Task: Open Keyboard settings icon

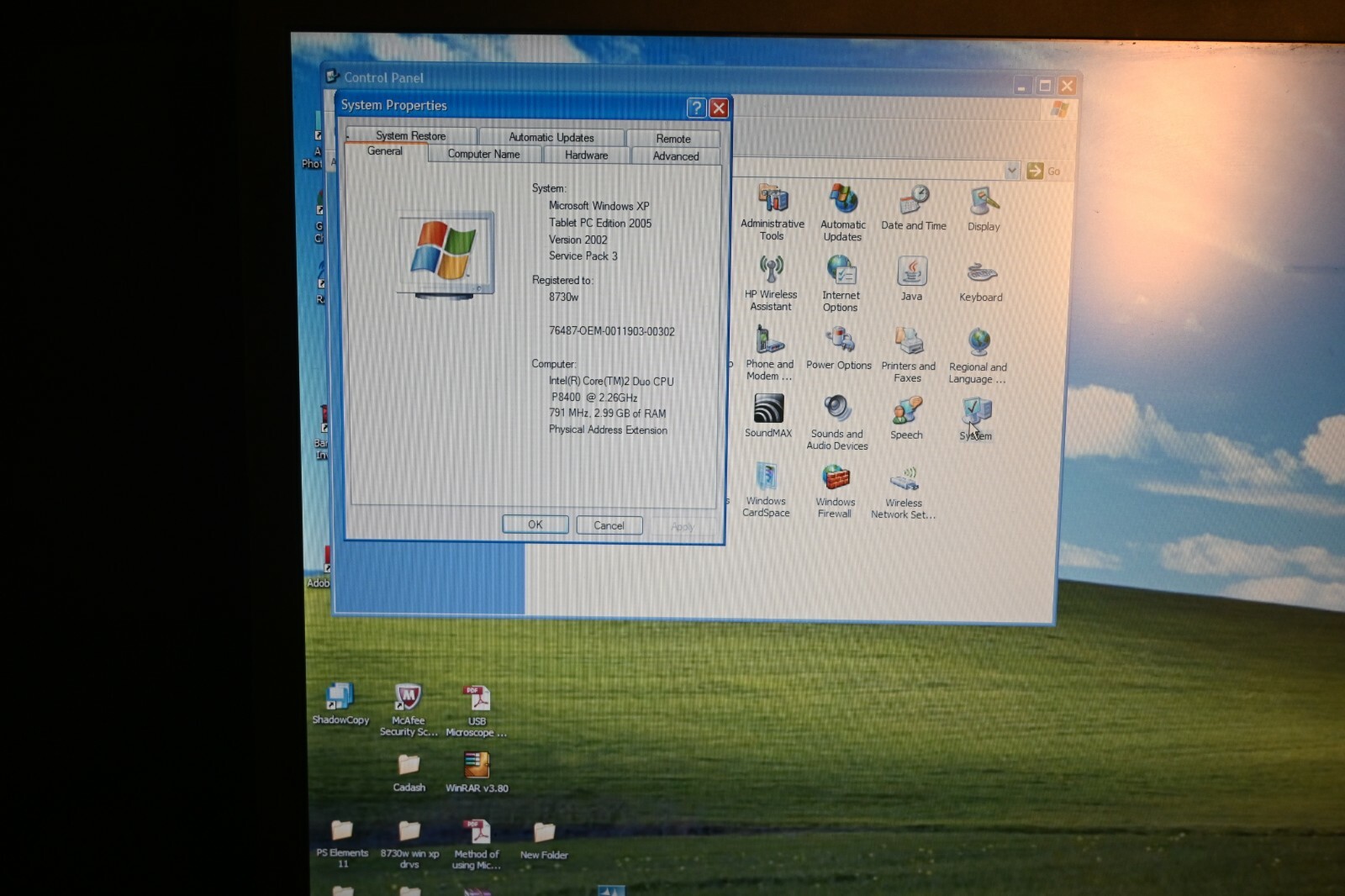Action: point(981,281)
